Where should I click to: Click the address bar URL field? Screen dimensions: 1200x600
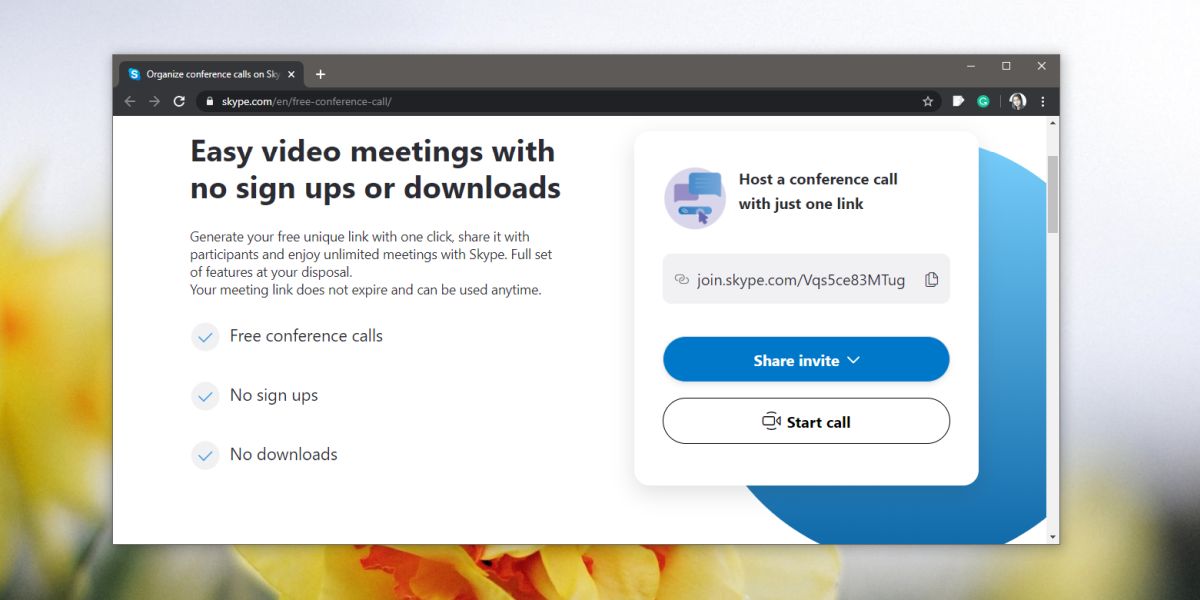coord(569,101)
